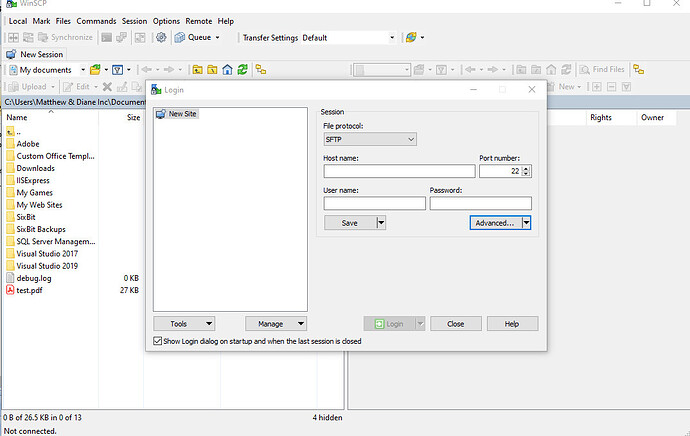Refresh the local panel with green arrows icon
The width and height of the screenshot is (690, 436).
[x=242, y=70]
